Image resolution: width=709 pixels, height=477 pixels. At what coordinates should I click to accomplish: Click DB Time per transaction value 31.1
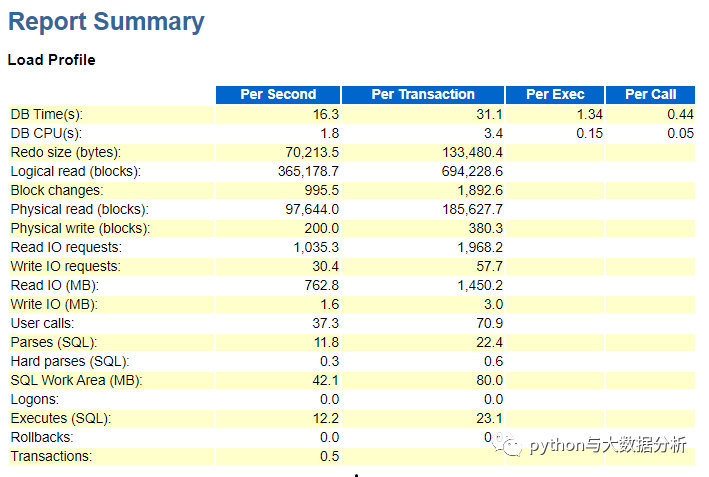point(489,114)
